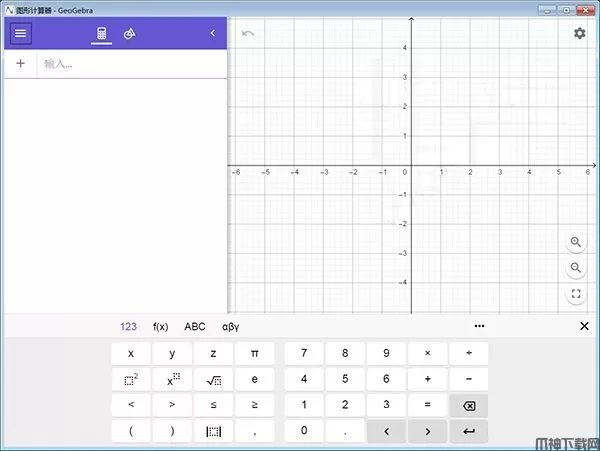
Task: Tap the backspace delete key
Action: (x=469, y=405)
